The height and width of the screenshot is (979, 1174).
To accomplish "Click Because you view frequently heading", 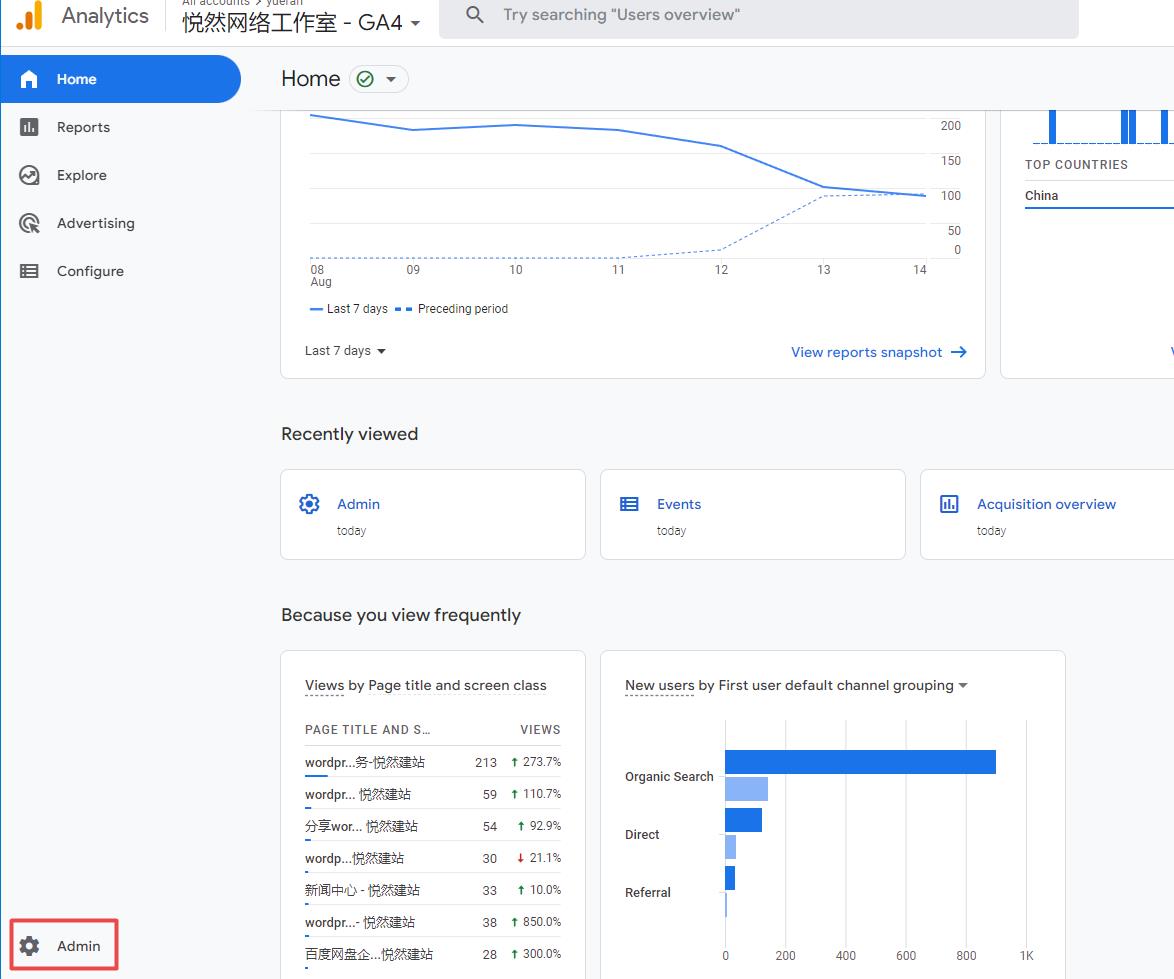I will 401,615.
